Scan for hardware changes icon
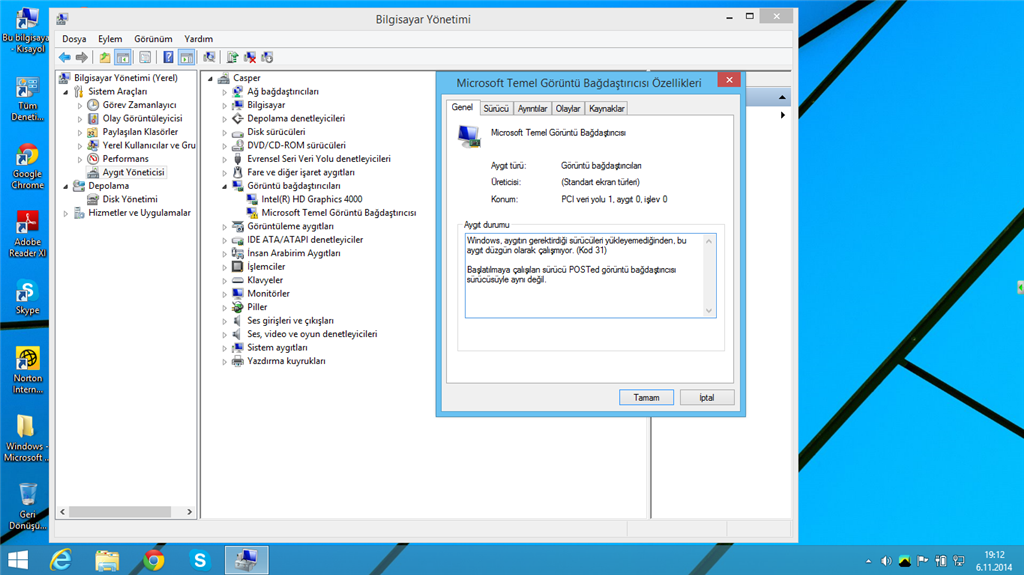The image size is (1024, 575). click(x=209, y=58)
